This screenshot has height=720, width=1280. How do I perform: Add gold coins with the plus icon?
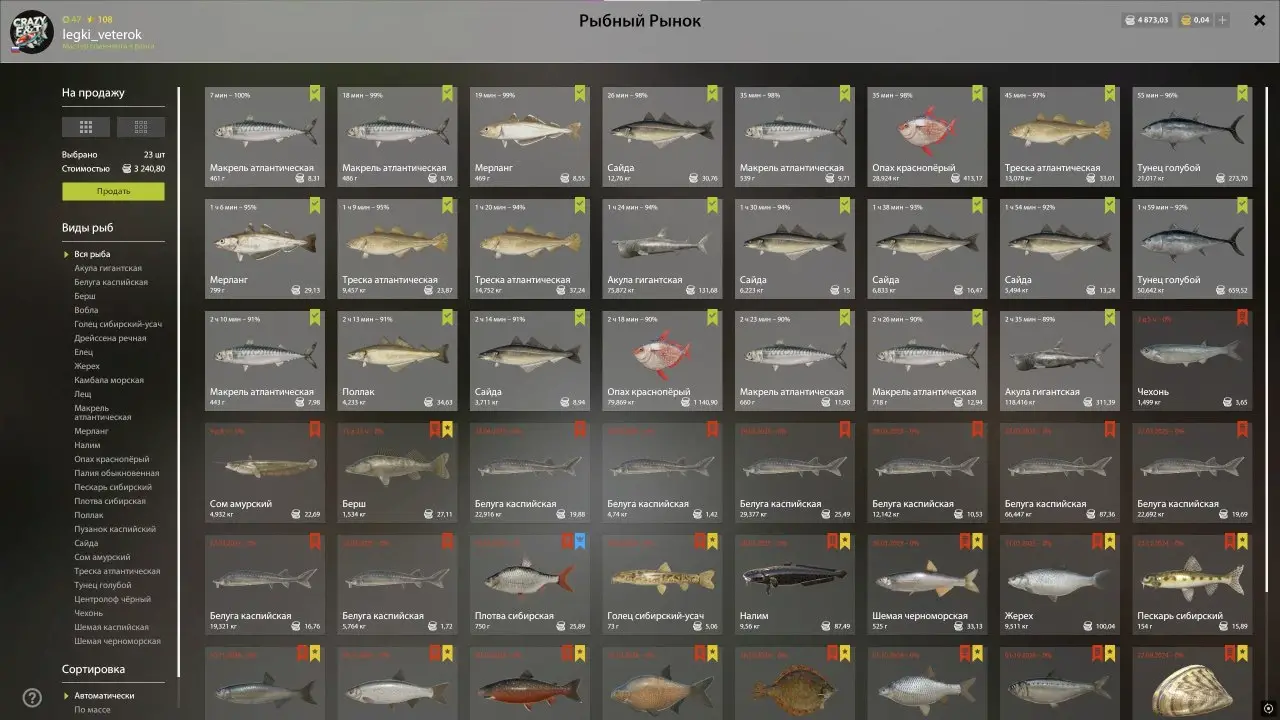[1222, 20]
